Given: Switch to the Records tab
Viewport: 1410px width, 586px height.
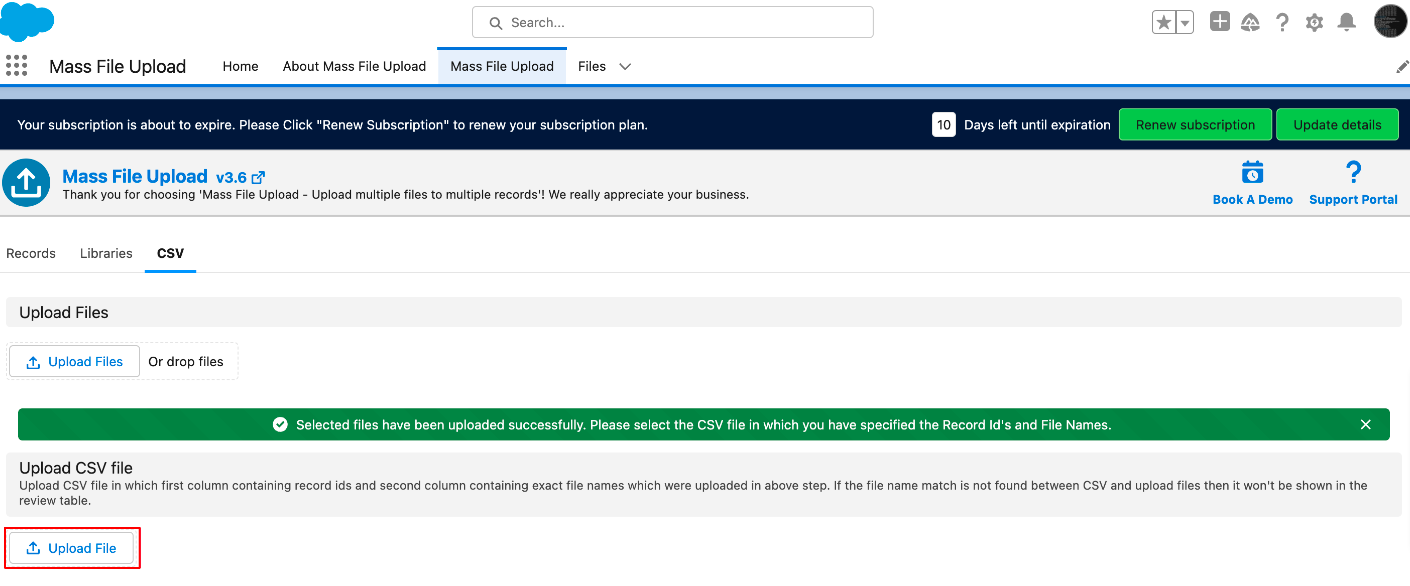Looking at the screenshot, I should tap(31, 253).
